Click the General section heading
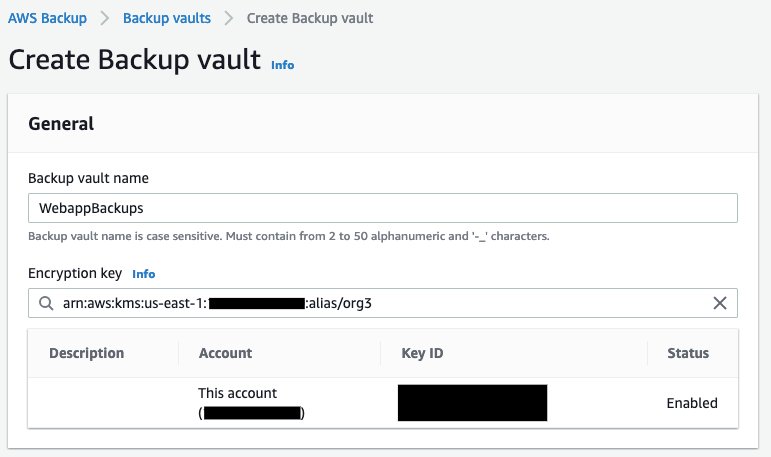The image size is (771, 457). coord(61,123)
